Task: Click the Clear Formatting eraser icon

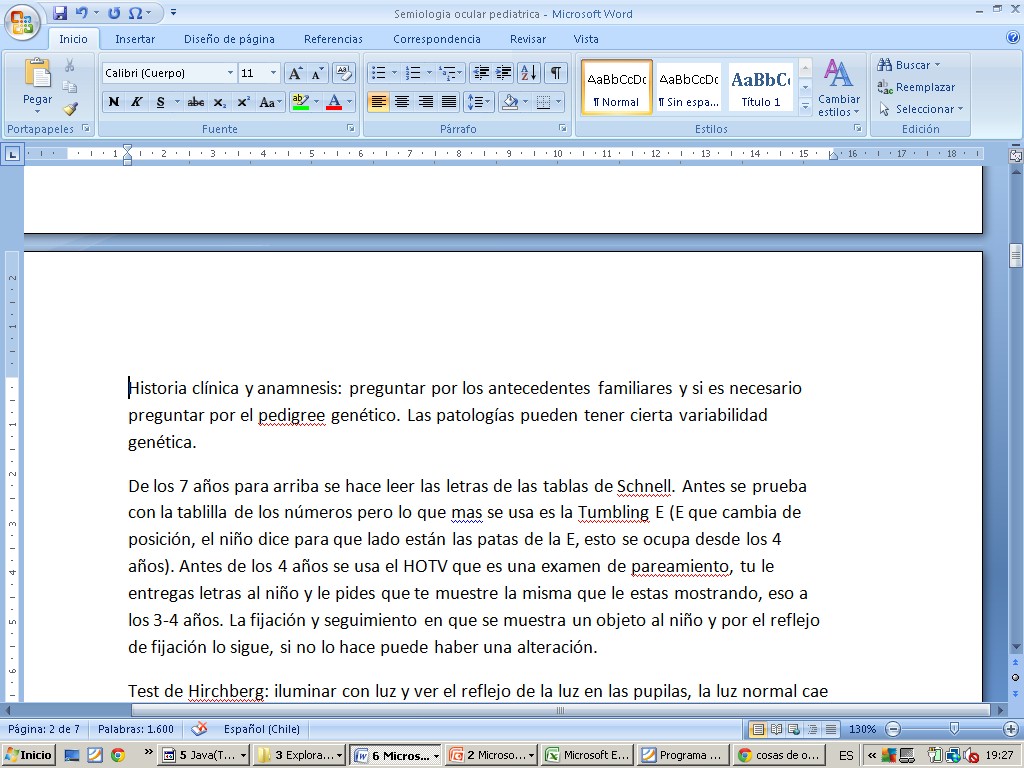Action: (x=344, y=73)
